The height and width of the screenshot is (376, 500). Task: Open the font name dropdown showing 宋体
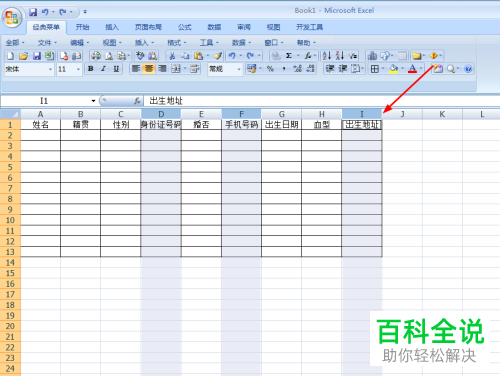(50, 69)
